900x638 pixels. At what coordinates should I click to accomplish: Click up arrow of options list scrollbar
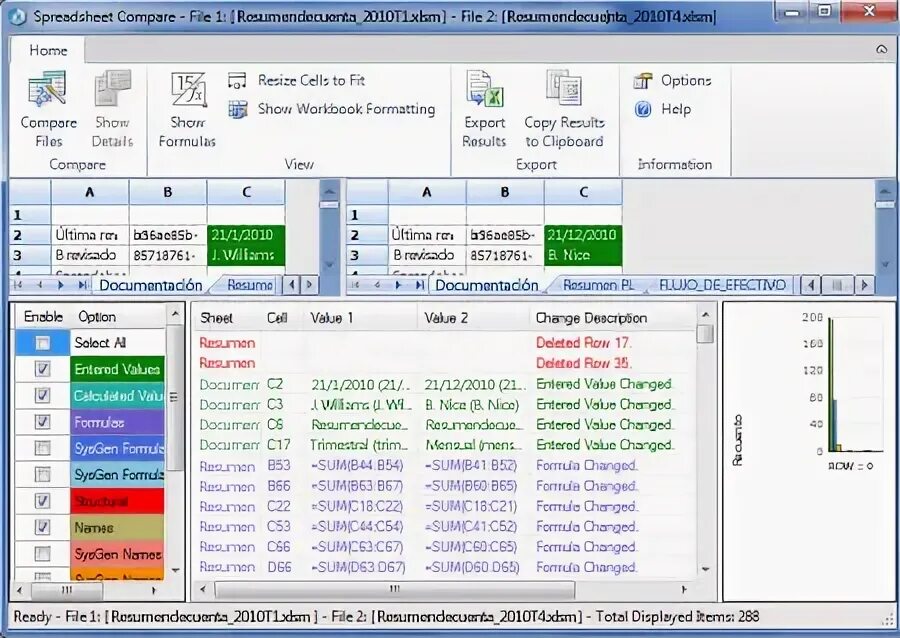(175, 314)
